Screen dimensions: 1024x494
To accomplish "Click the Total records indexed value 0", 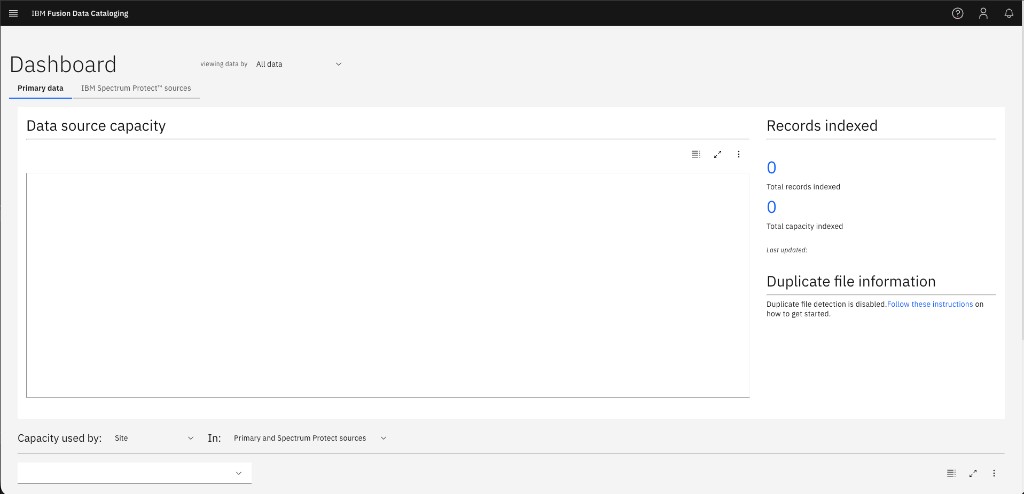I will point(771,168).
